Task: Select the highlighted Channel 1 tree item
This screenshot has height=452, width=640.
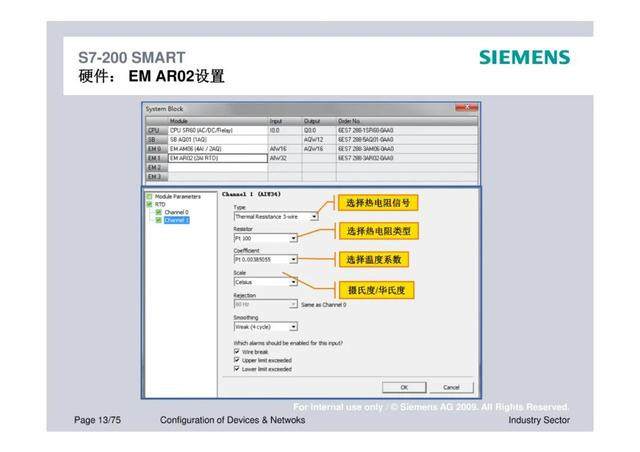Action: (177, 220)
